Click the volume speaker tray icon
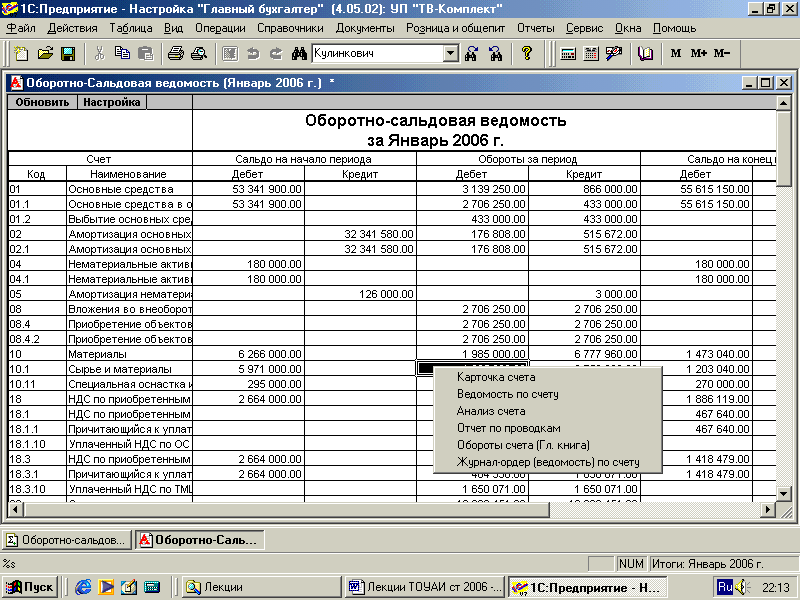The image size is (800, 600). (742, 587)
